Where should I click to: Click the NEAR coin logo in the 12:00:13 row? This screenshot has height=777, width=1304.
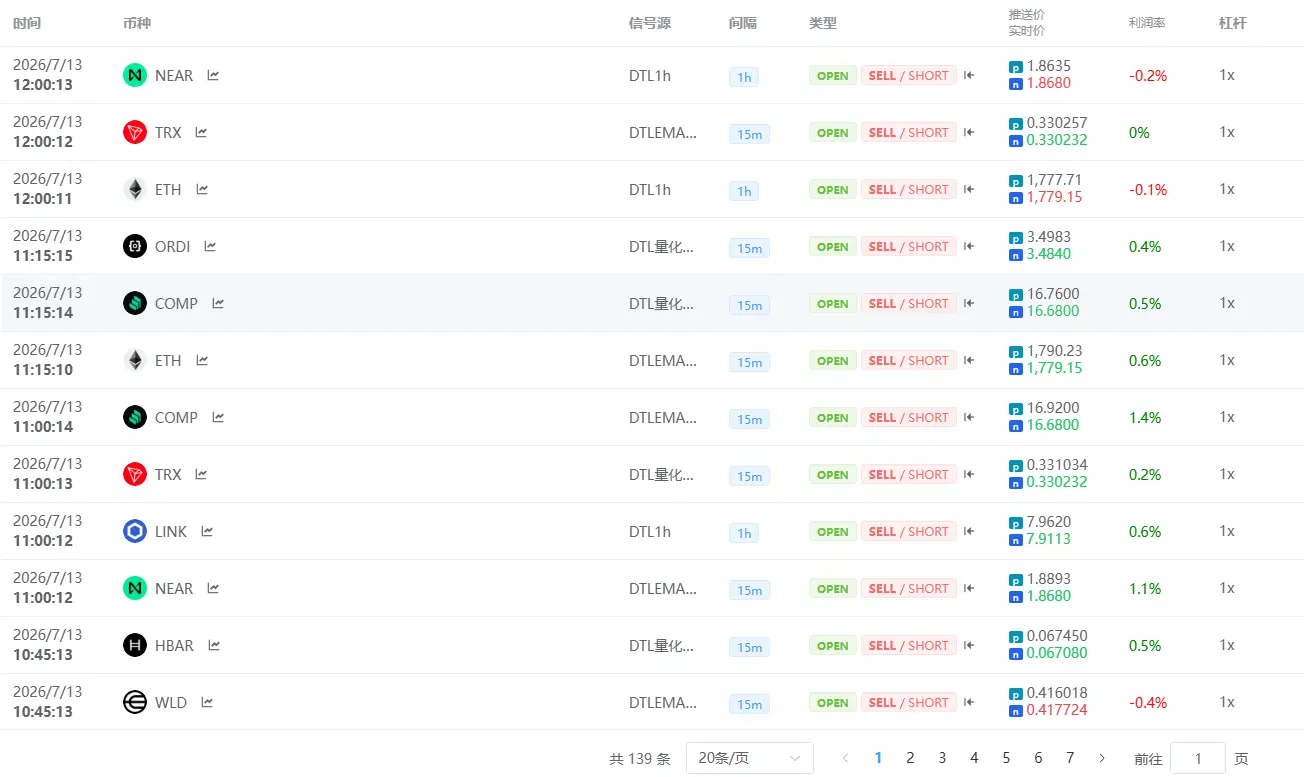tap(135, 75)
